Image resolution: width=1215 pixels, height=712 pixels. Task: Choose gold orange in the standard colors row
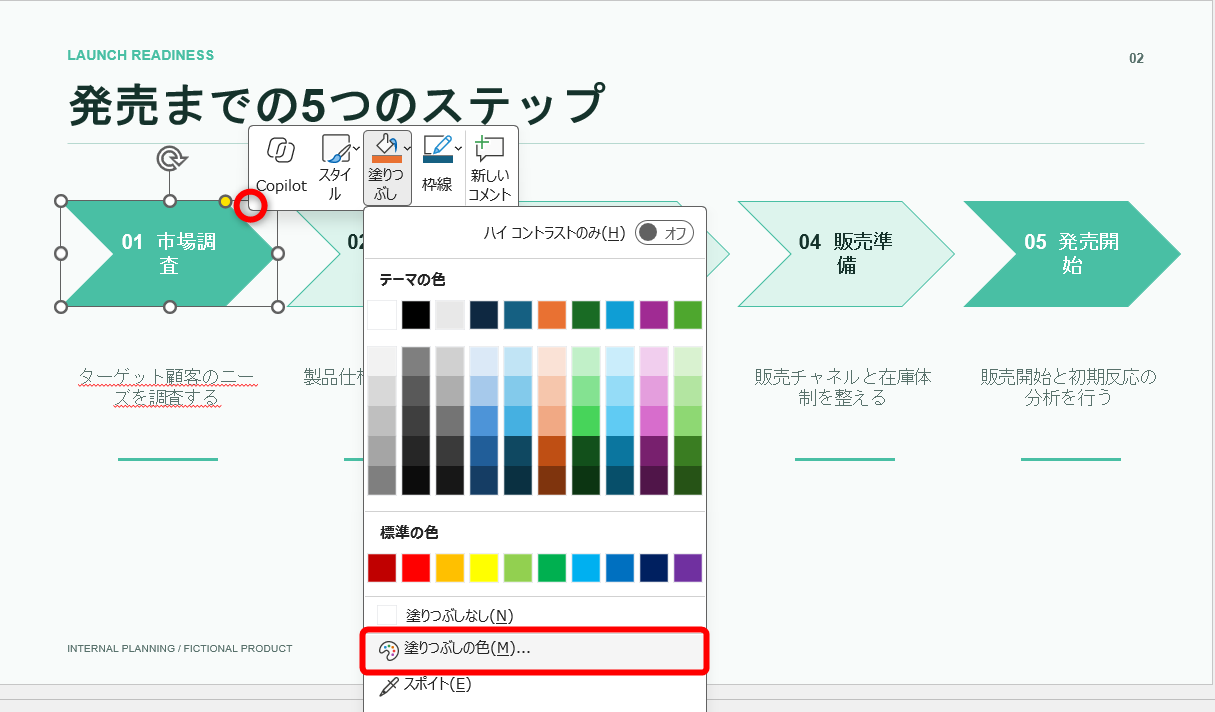(450, 568)
